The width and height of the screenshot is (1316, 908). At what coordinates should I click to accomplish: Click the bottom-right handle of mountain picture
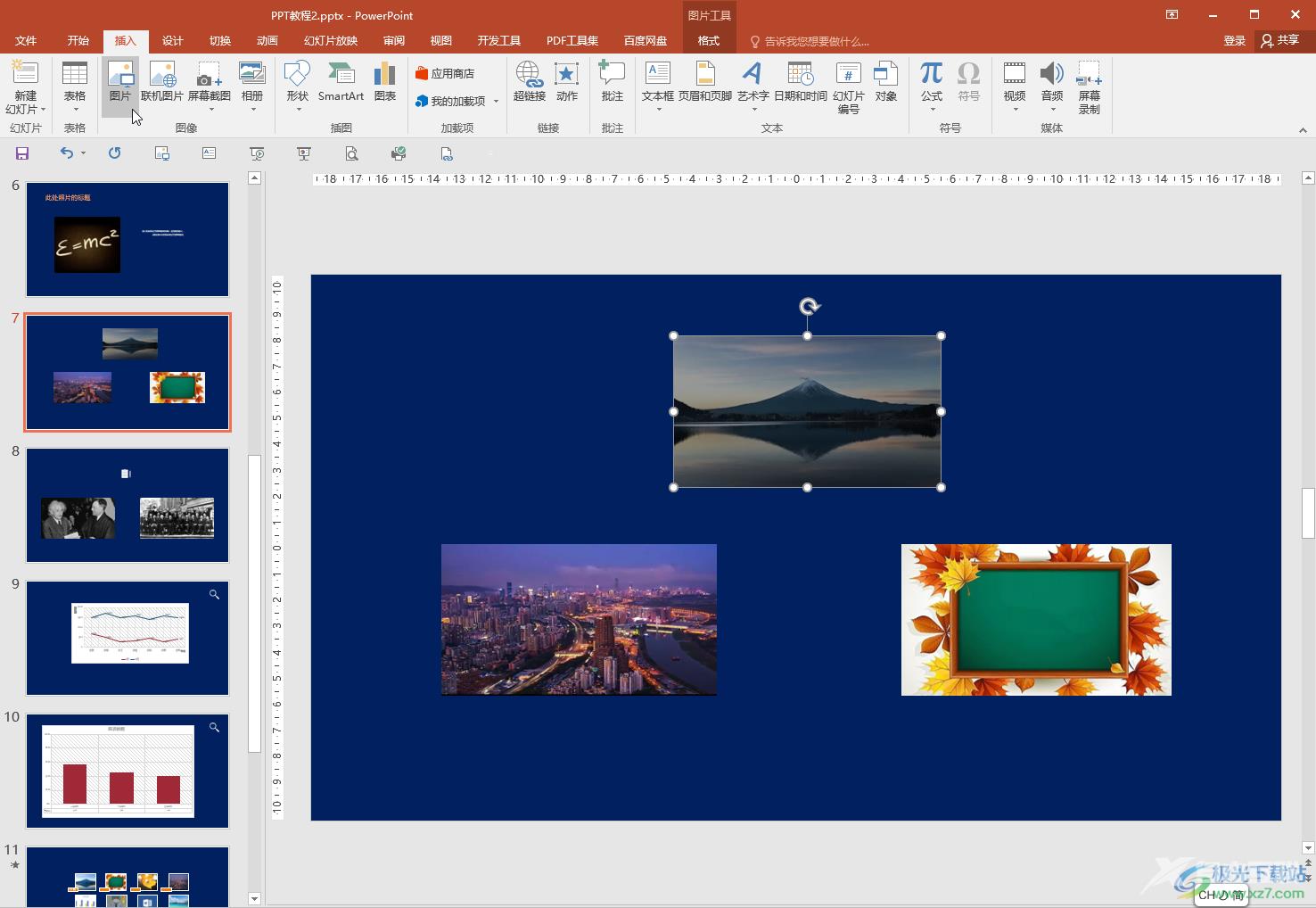pyautogui.click(x=942, y=487)
